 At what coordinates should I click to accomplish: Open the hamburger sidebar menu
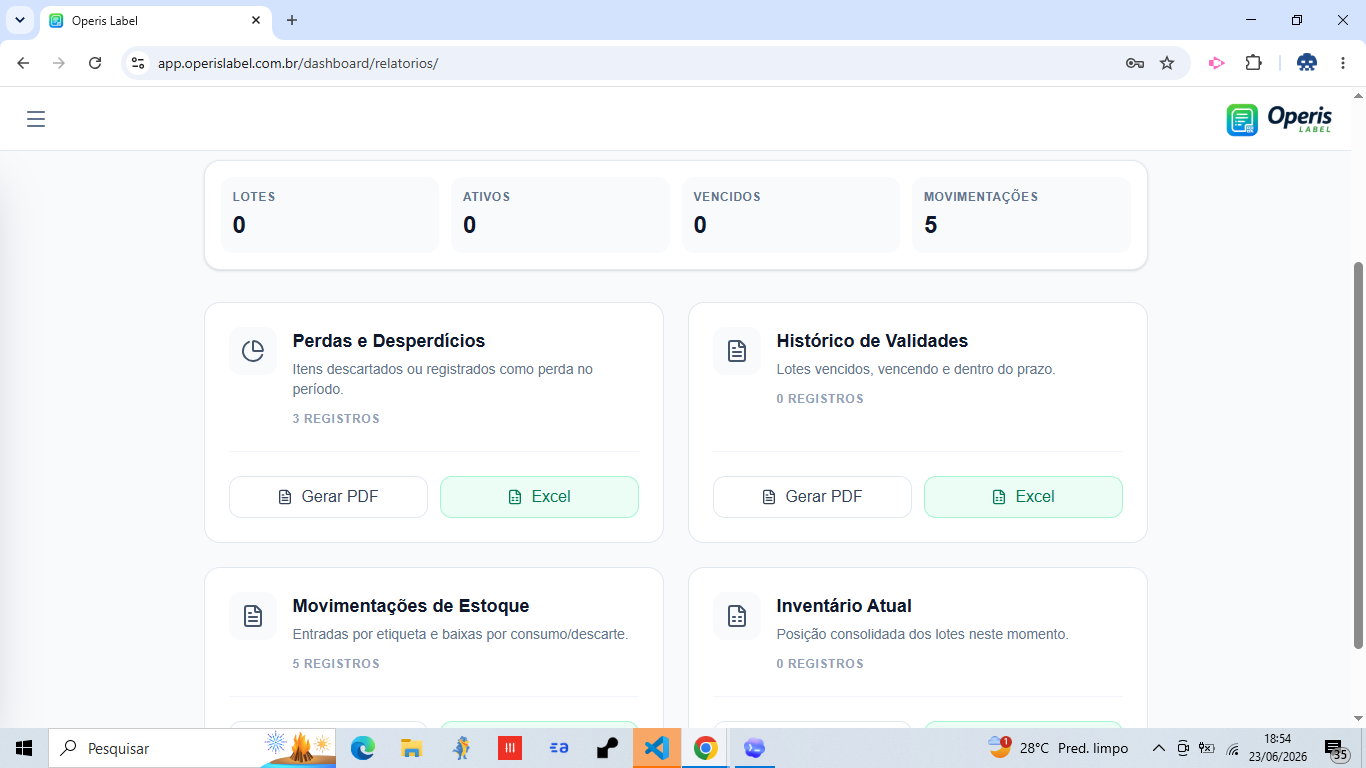tap(36, 119)
